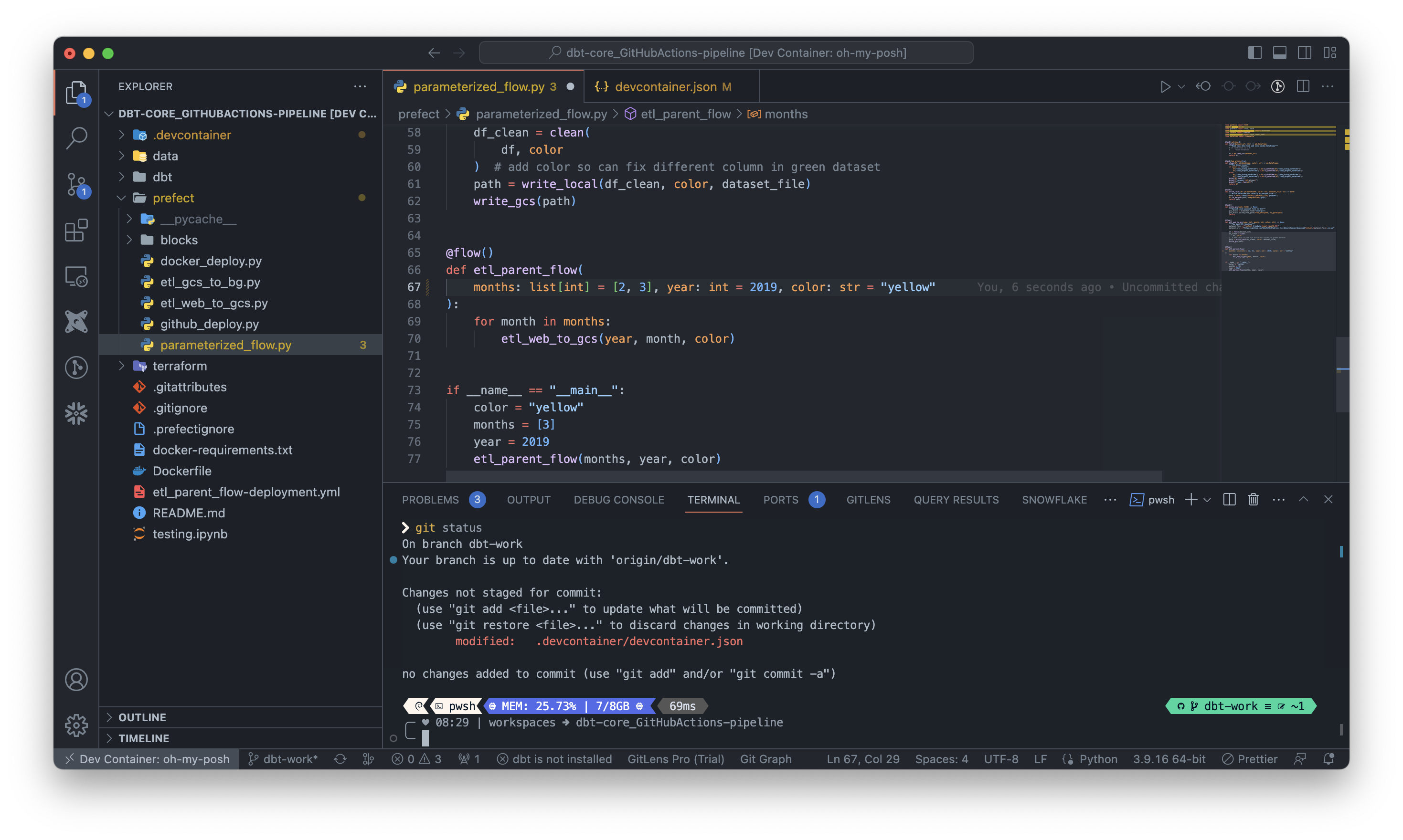Switch to PROBLEMS panel tab
Viewport: 1403px width, 840px height.
click(443, 499)
